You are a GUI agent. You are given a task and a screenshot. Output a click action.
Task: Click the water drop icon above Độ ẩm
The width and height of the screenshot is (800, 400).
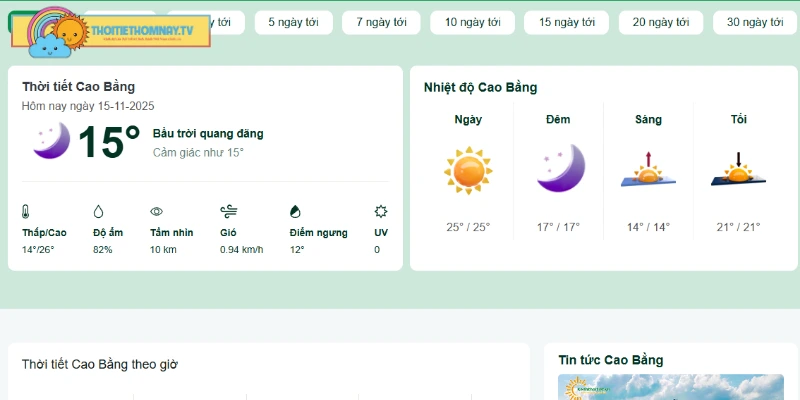pos(98,211)
